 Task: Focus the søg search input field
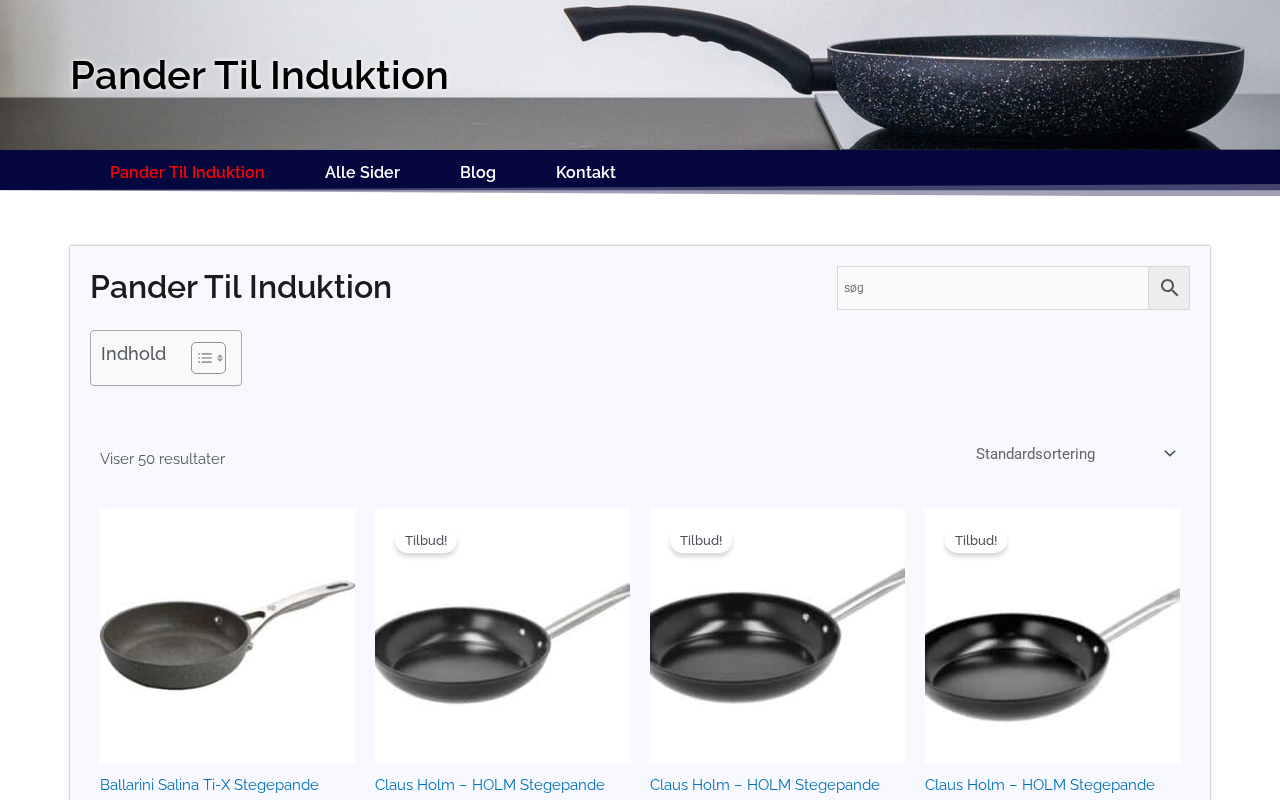tap(993, 288)
